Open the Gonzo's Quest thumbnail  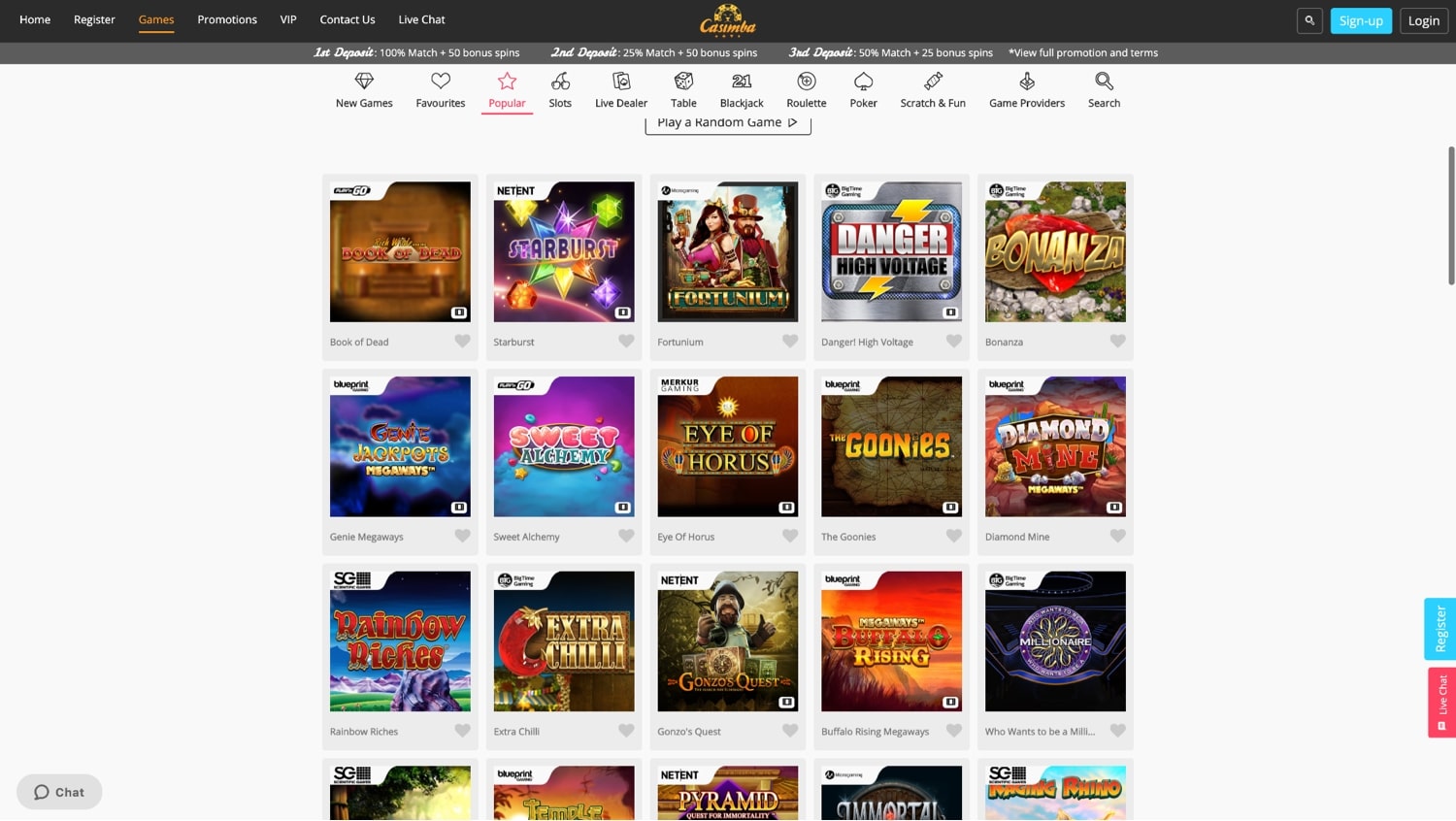[x=728, y=641]
